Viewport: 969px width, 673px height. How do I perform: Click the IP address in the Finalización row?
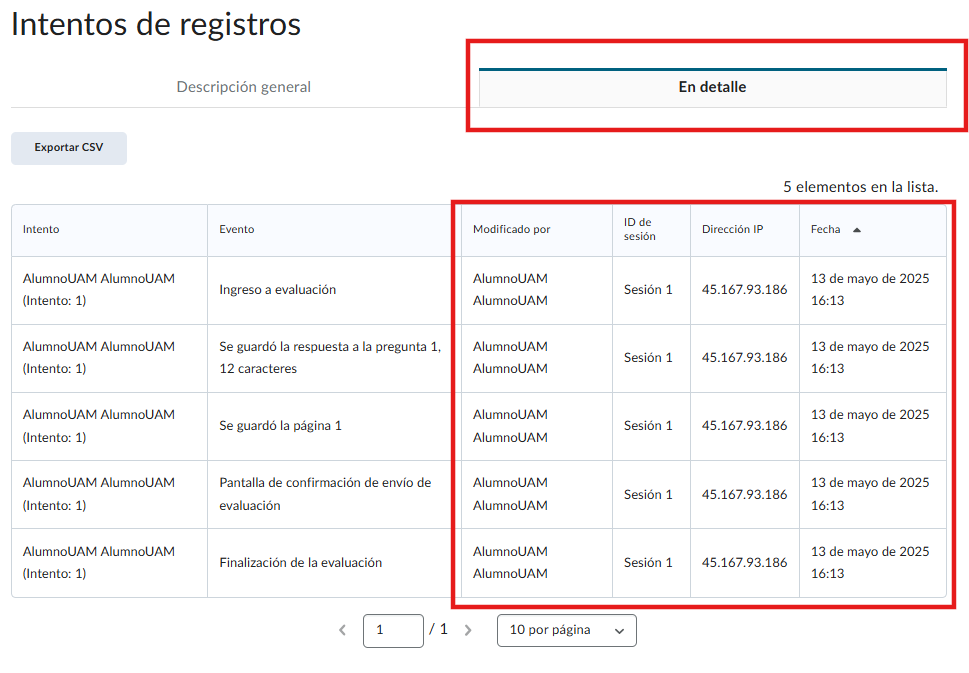pos(744,563)
